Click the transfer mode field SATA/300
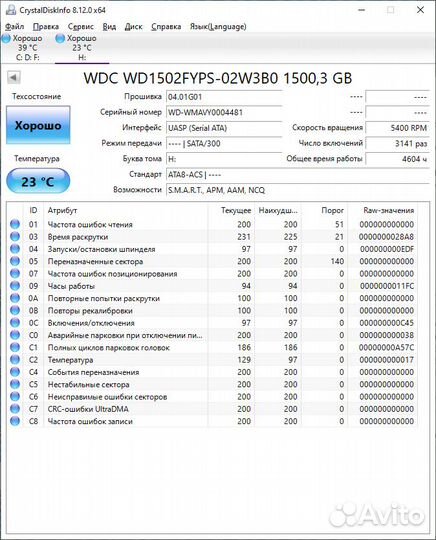The height and width of the screenshot is (540, 436). tap(224, 144)
